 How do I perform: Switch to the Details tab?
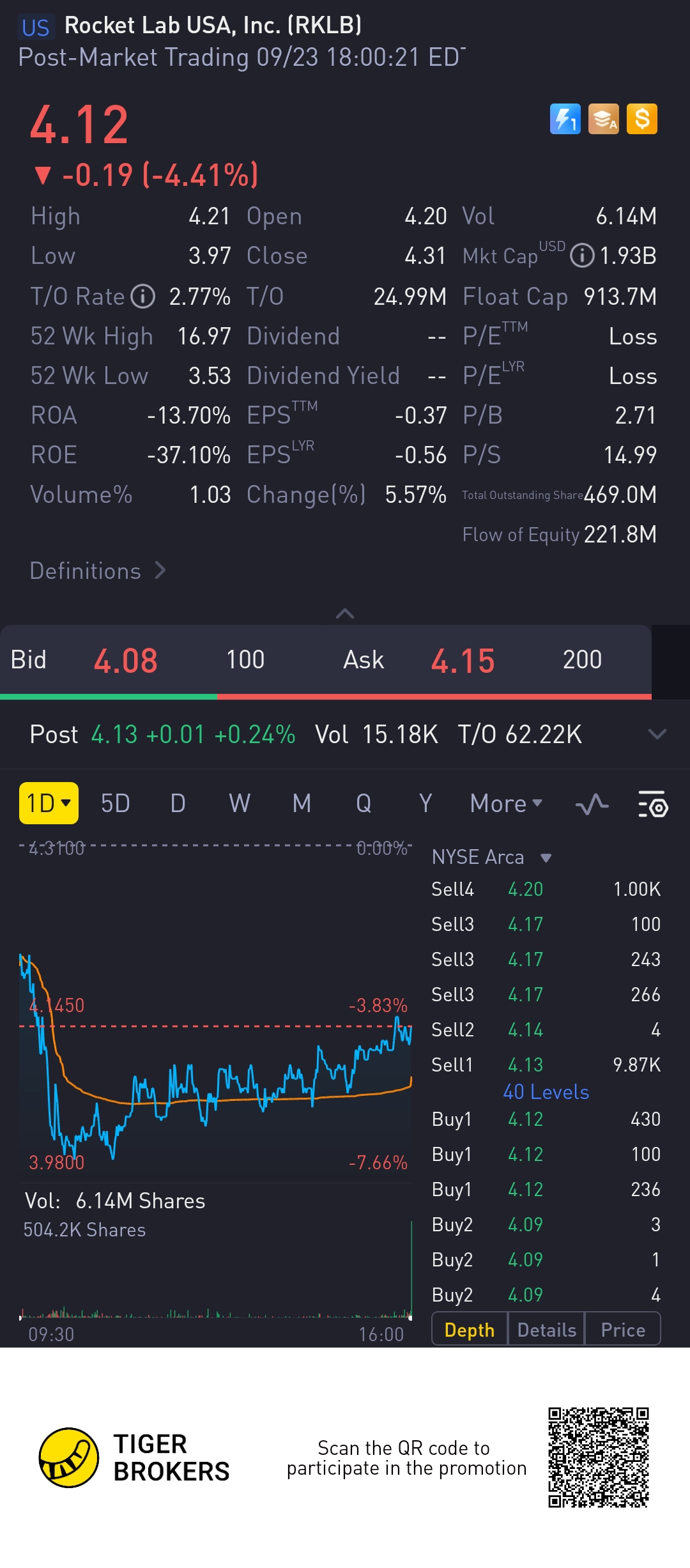point(546,1330)
